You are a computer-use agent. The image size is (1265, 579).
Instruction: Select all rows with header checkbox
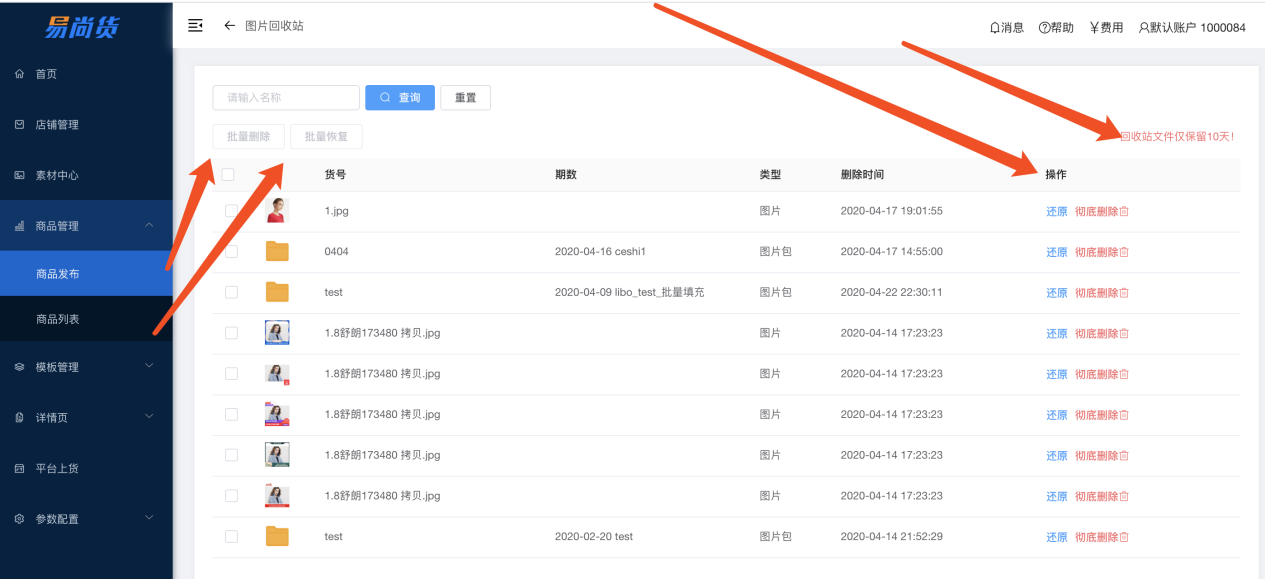(228, 175)
